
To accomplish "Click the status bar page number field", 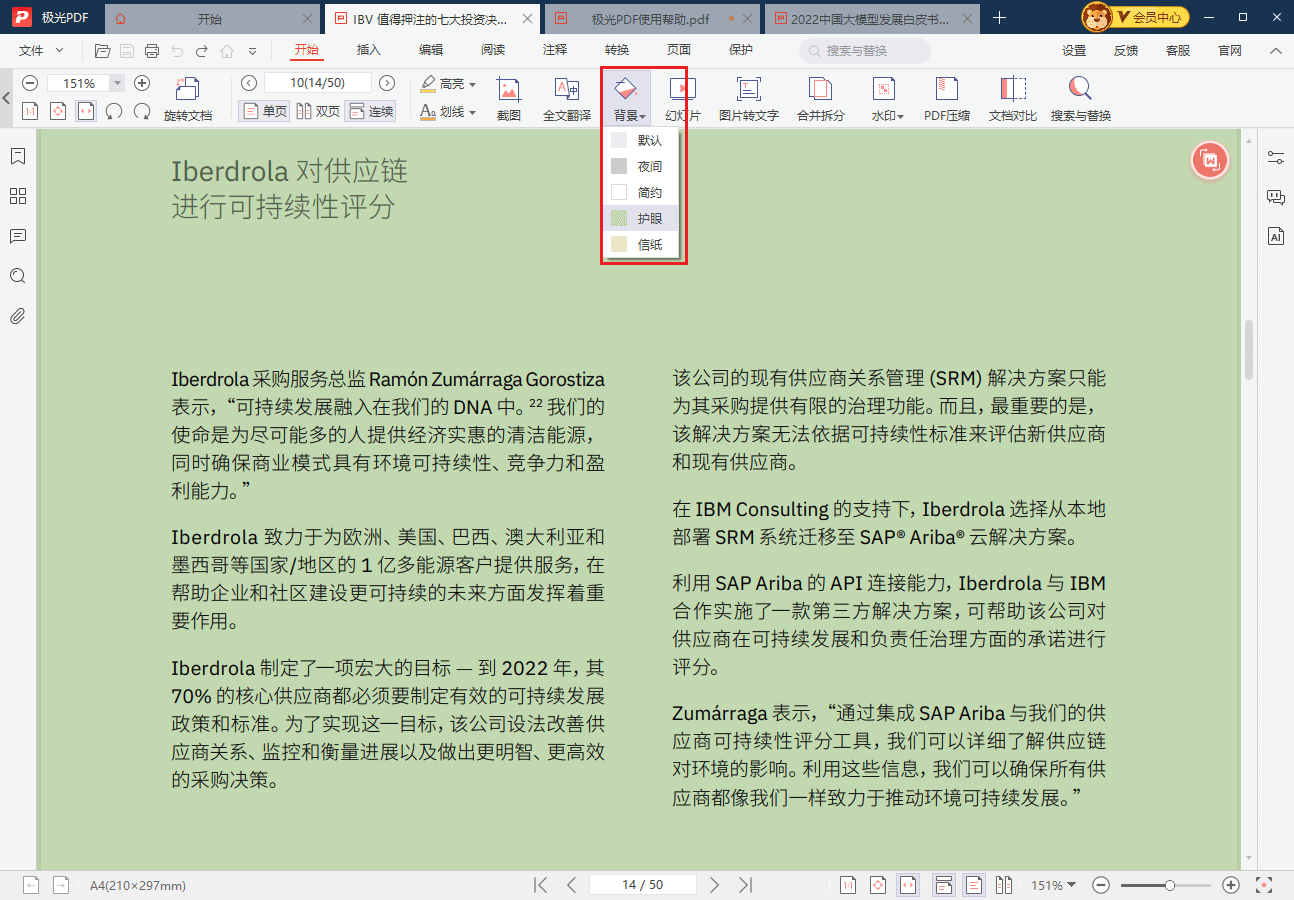I will point(642,885).
